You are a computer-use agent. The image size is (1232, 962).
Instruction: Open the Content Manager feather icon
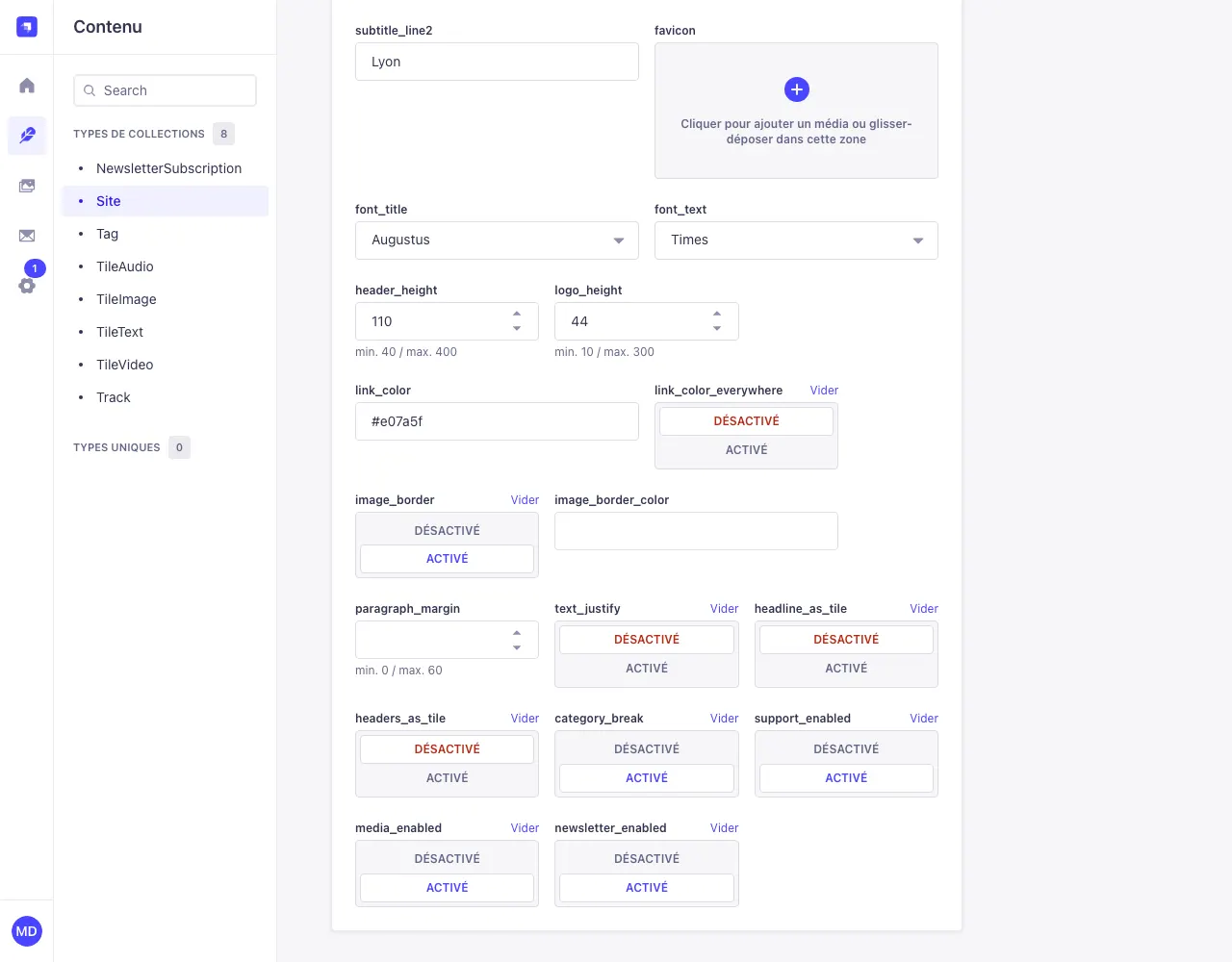[x=27, y=136]
